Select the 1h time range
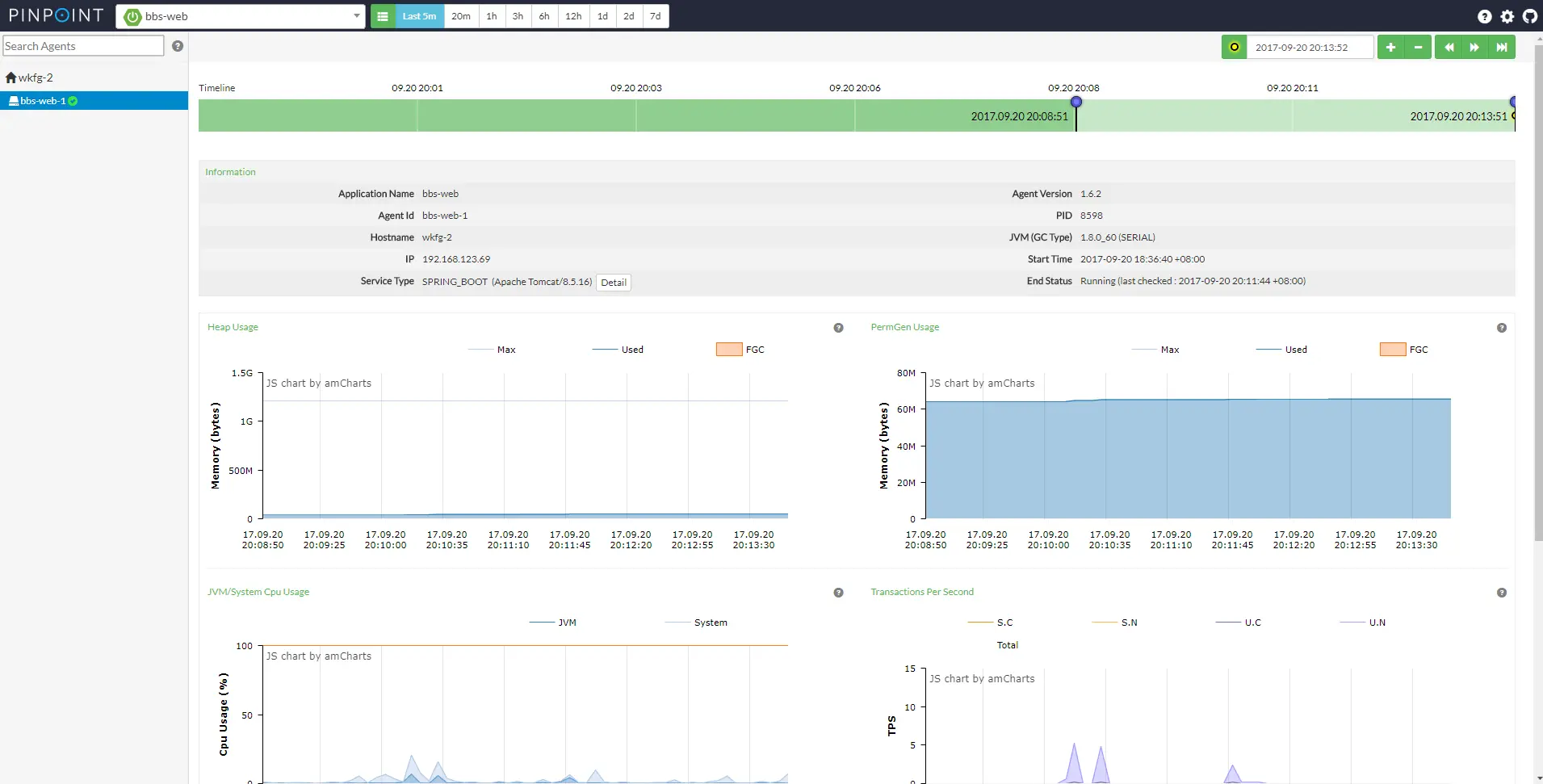 [492, 16]
